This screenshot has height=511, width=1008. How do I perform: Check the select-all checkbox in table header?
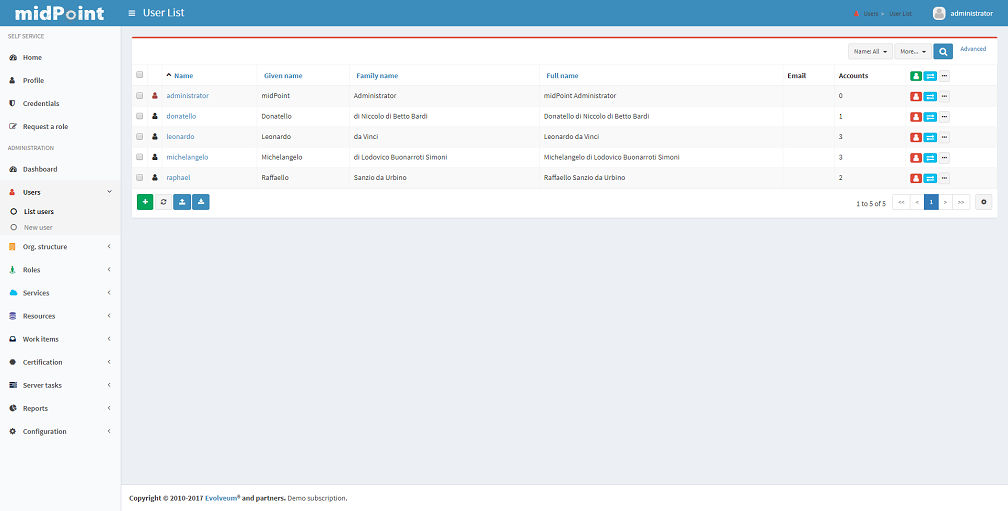(x=140, y=75)
